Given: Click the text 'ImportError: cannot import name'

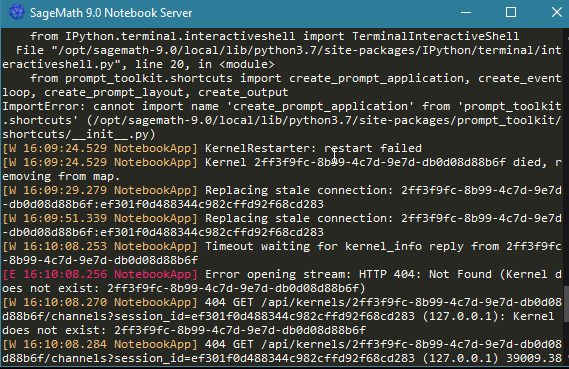Looking at the screenshot, I should (x=110, y=106).
